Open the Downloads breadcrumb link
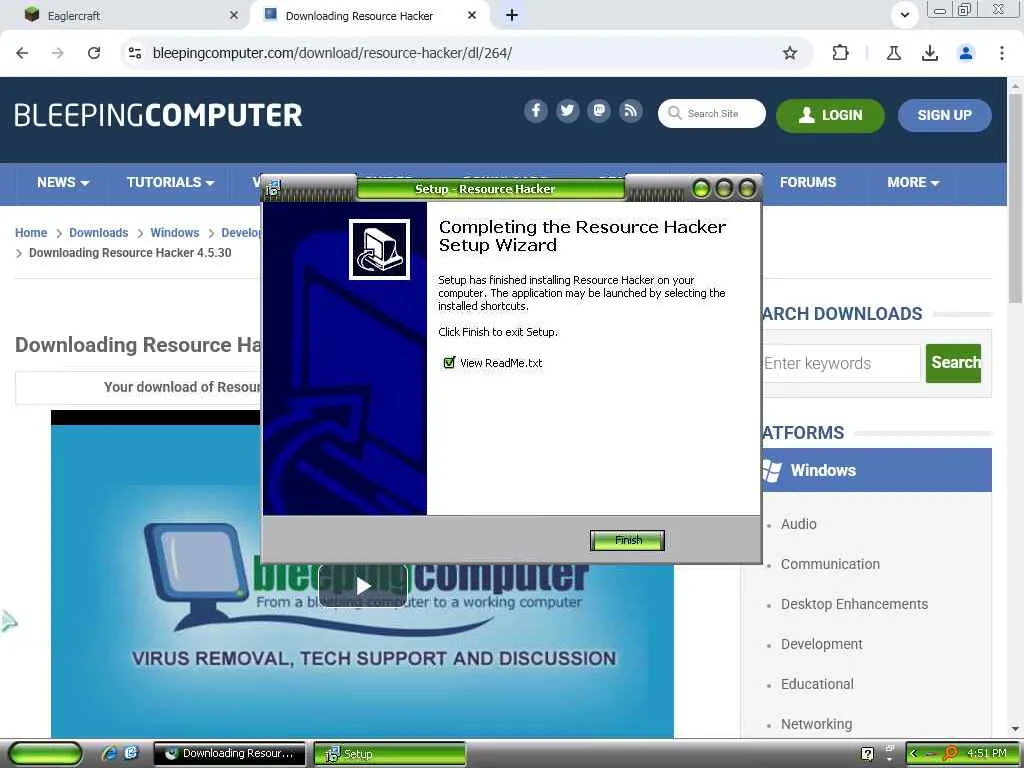 pos(99,232)
